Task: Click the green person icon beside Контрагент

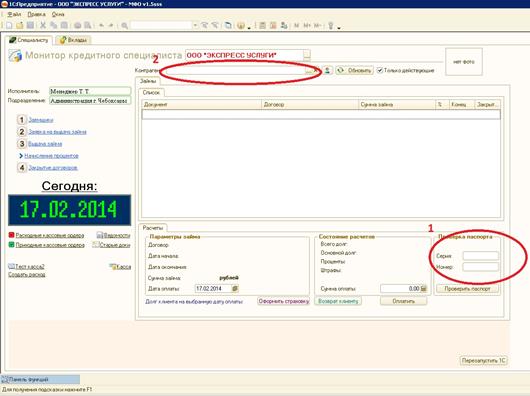Action: click(x=327, y=70)
